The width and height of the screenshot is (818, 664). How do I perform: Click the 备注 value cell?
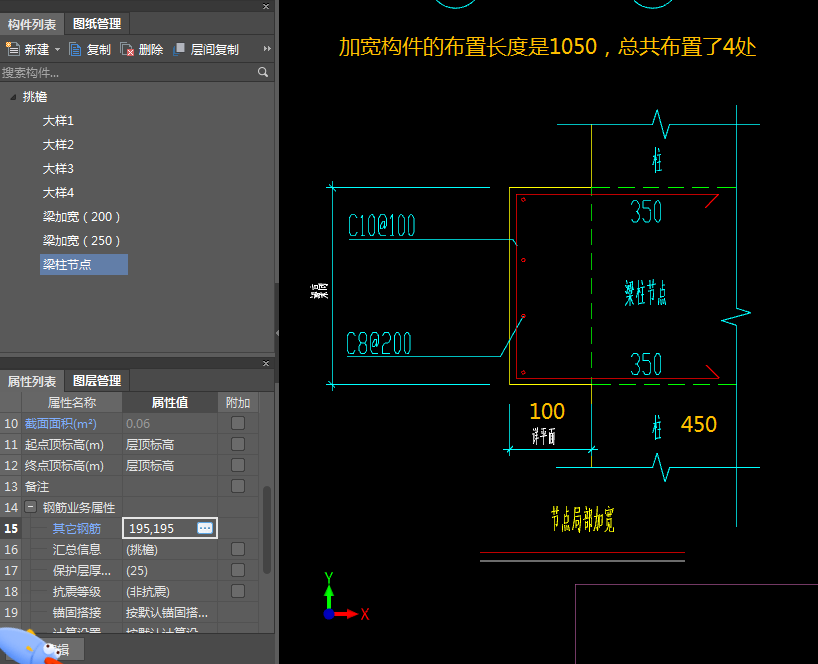[170, 486]
